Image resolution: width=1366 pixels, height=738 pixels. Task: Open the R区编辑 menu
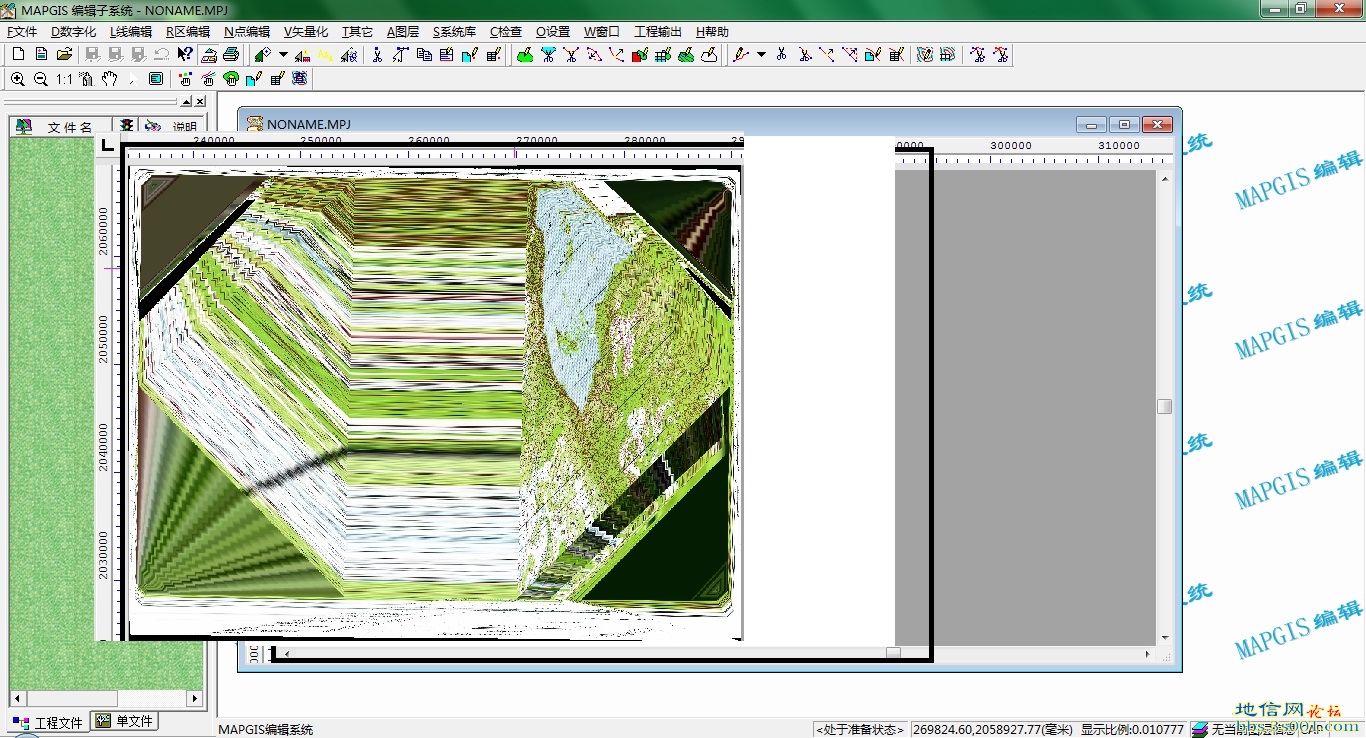tap(188, 32)
